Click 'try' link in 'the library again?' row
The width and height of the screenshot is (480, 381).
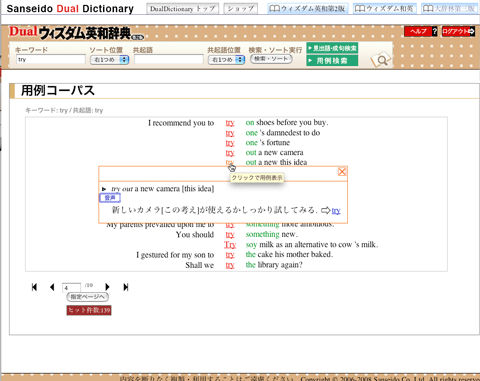point(230,265)
